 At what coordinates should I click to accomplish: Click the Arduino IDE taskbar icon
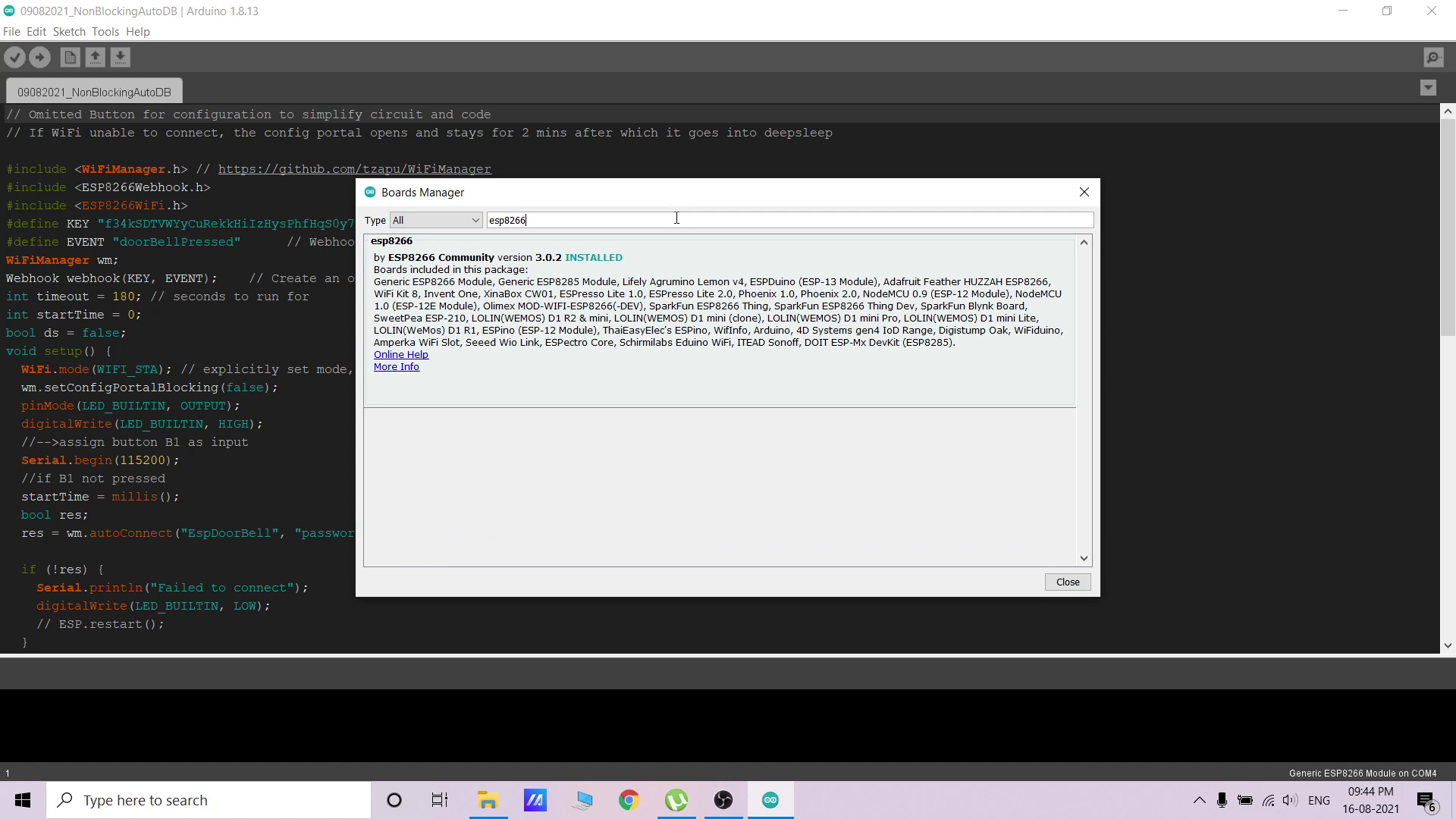point(770,801)
